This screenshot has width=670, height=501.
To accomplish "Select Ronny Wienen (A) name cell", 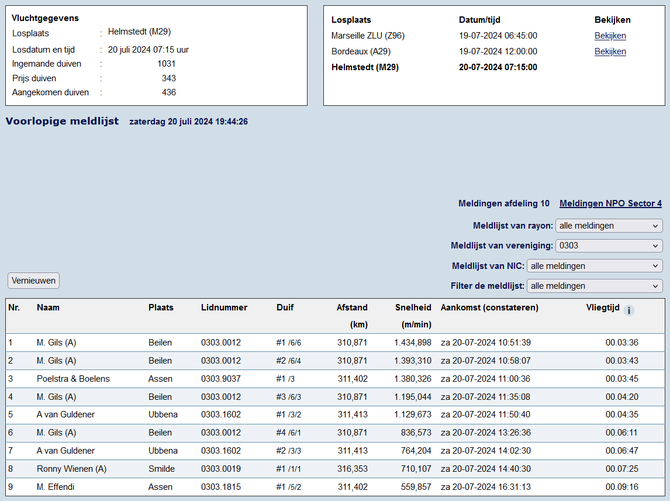I will 71,469.
